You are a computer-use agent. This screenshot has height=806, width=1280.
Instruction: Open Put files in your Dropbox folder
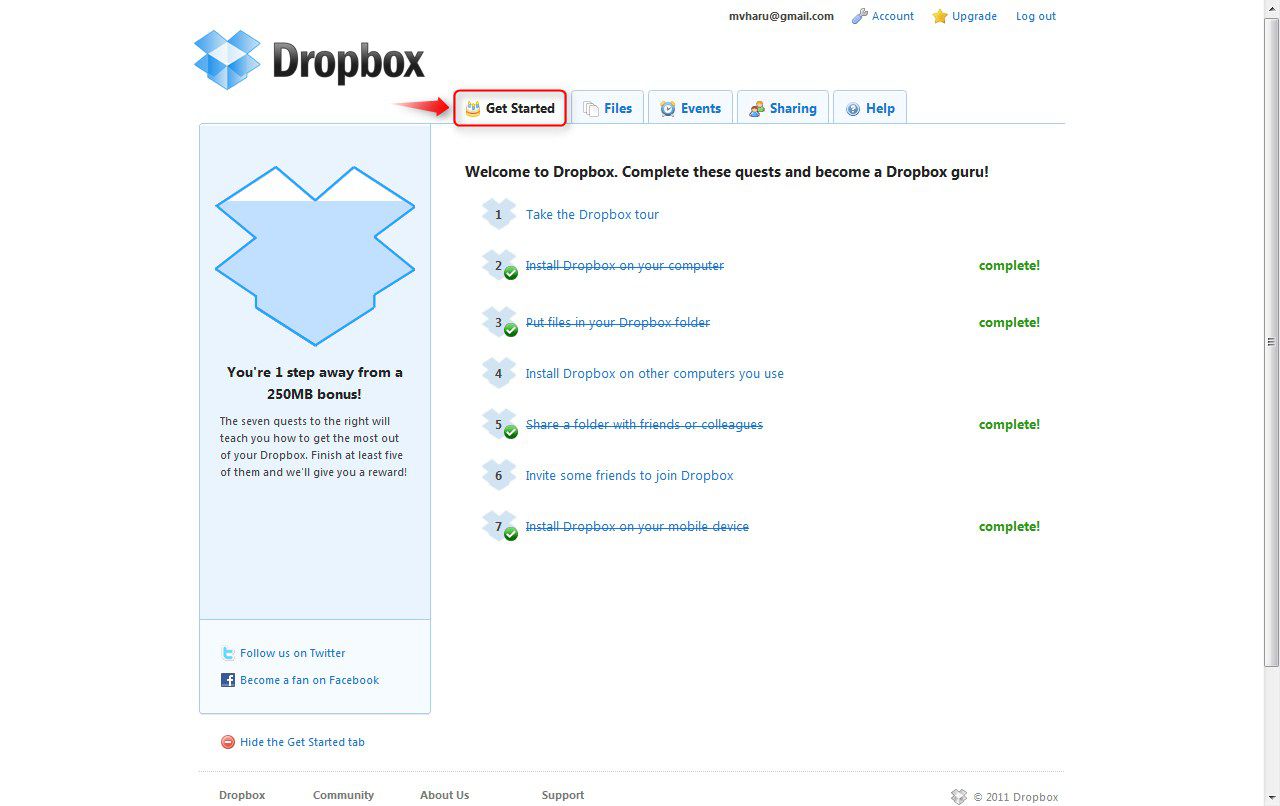(x=618, y=322)
